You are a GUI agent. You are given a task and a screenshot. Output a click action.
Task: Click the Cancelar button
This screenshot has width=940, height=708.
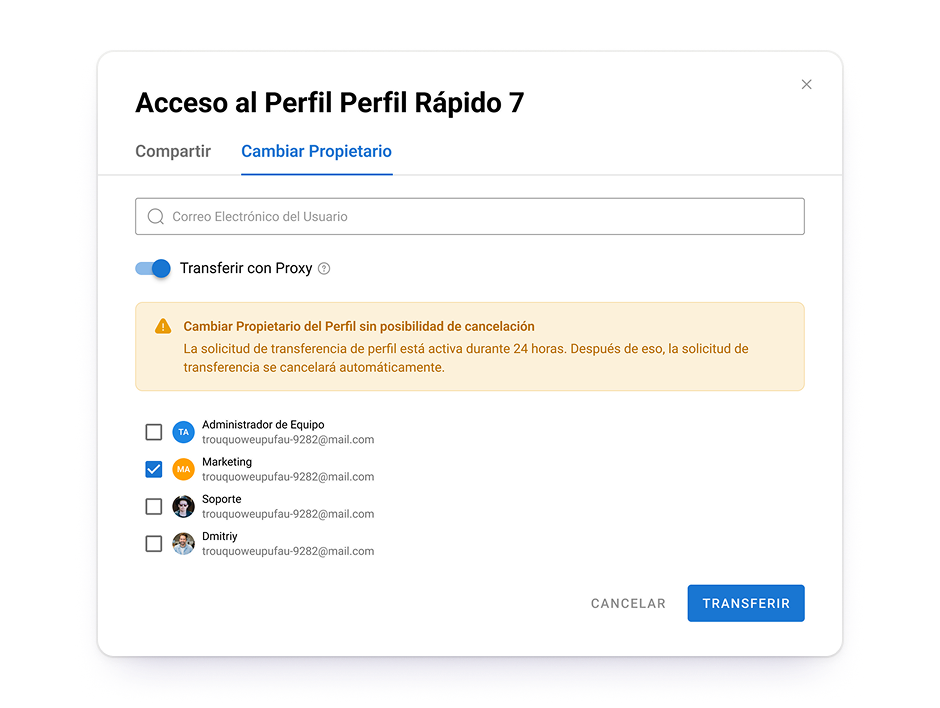click(x=628, y=604)
